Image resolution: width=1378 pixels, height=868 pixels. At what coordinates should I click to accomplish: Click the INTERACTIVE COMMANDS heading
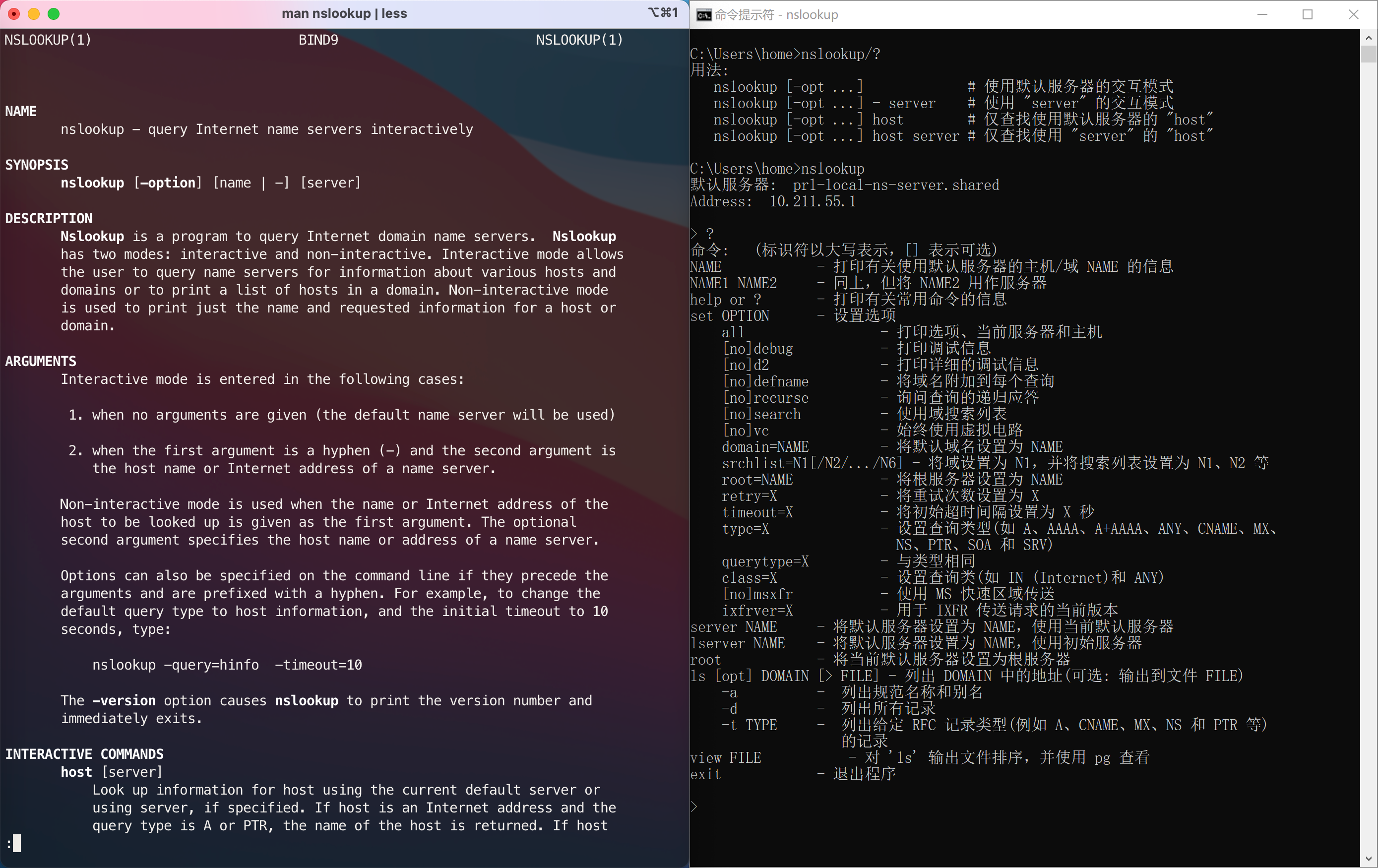coord(84,754)
